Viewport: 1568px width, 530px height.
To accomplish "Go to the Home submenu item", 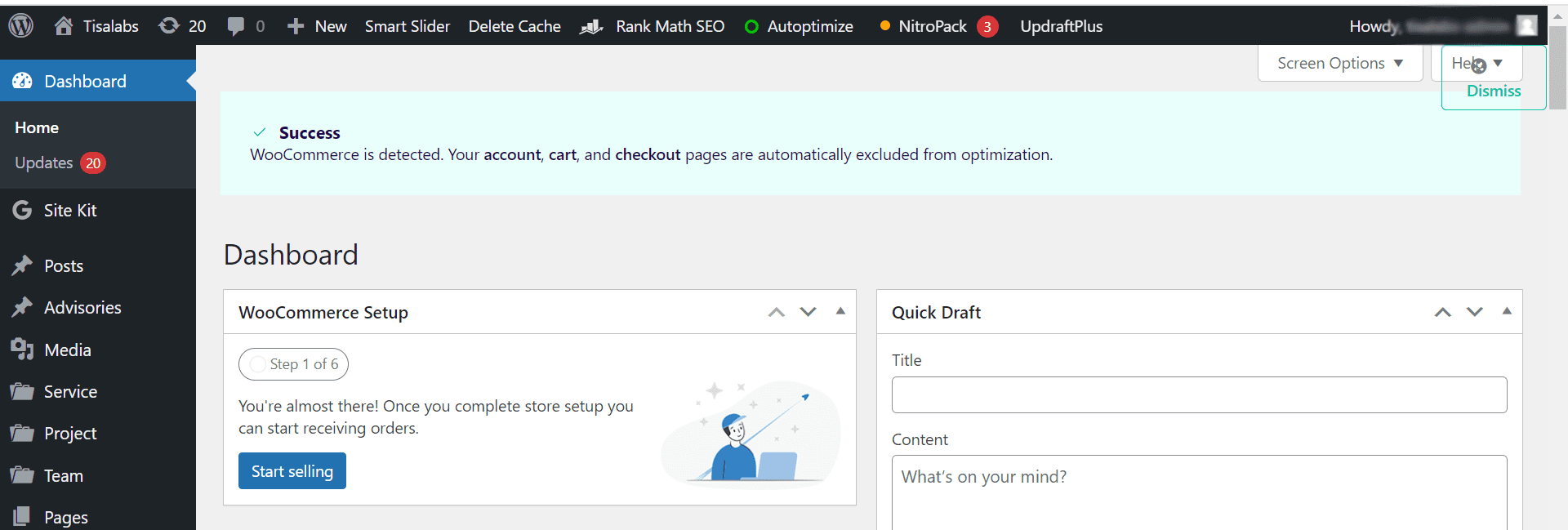I will click(x=37, y=127).
